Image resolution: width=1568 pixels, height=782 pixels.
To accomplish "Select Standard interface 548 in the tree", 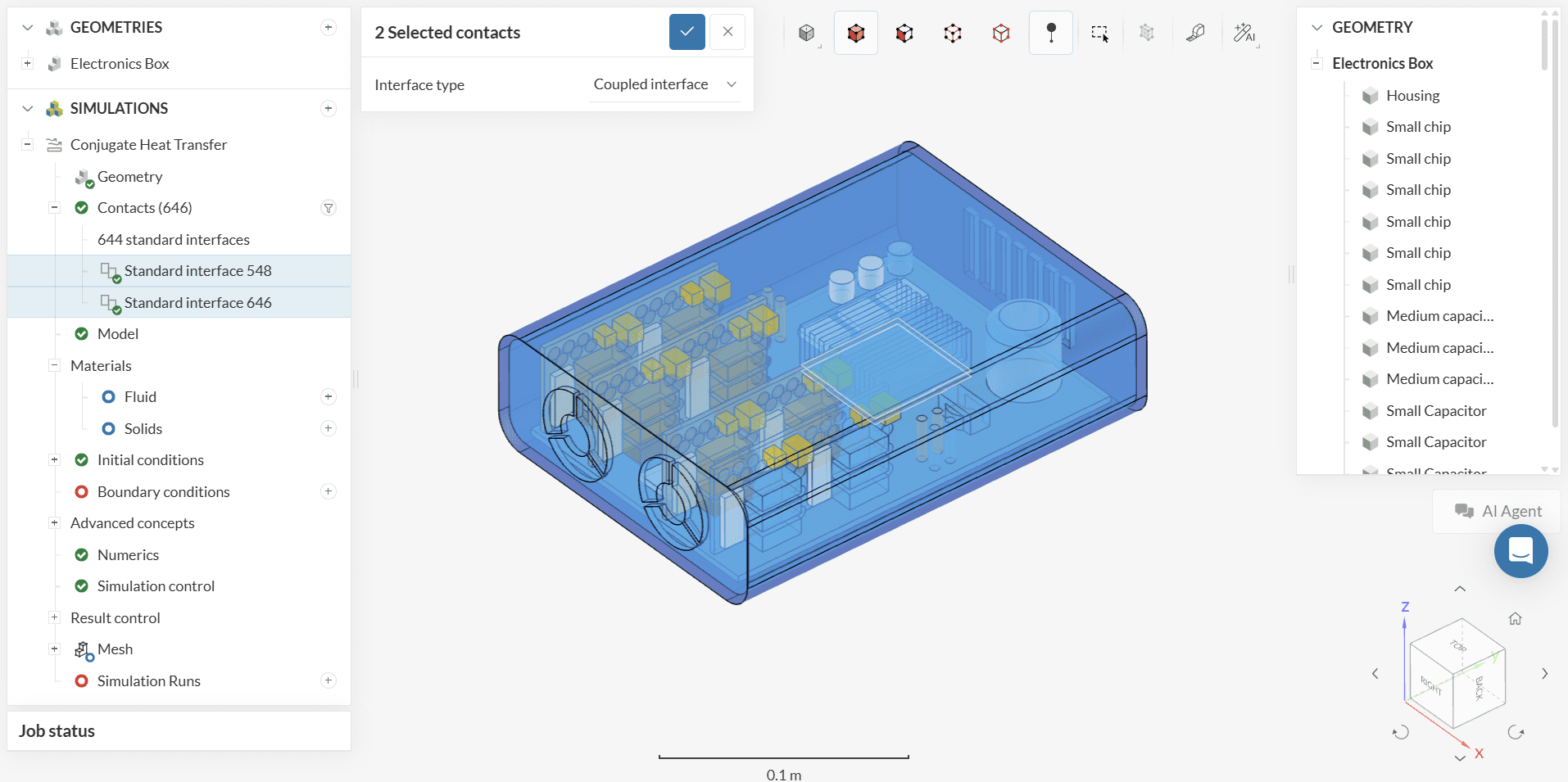I will (x=197, y=271).
